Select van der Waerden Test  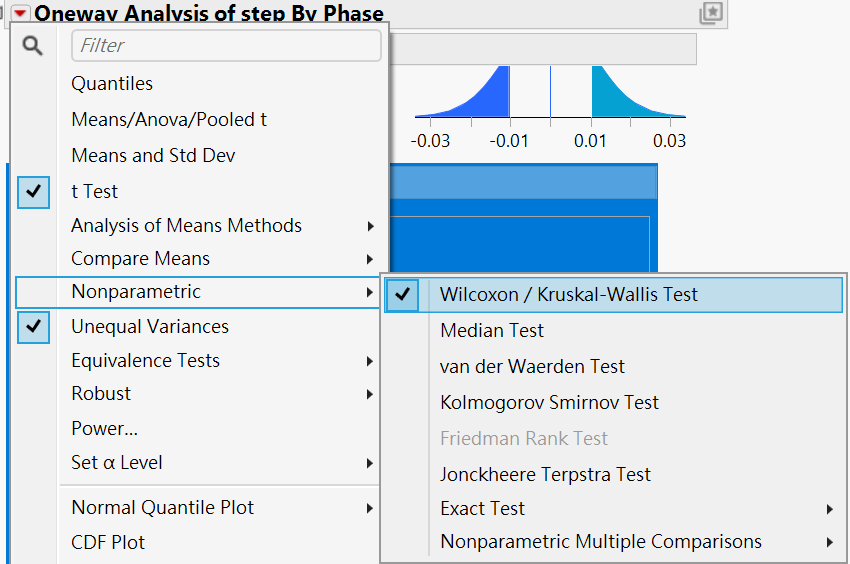[532, 367]
